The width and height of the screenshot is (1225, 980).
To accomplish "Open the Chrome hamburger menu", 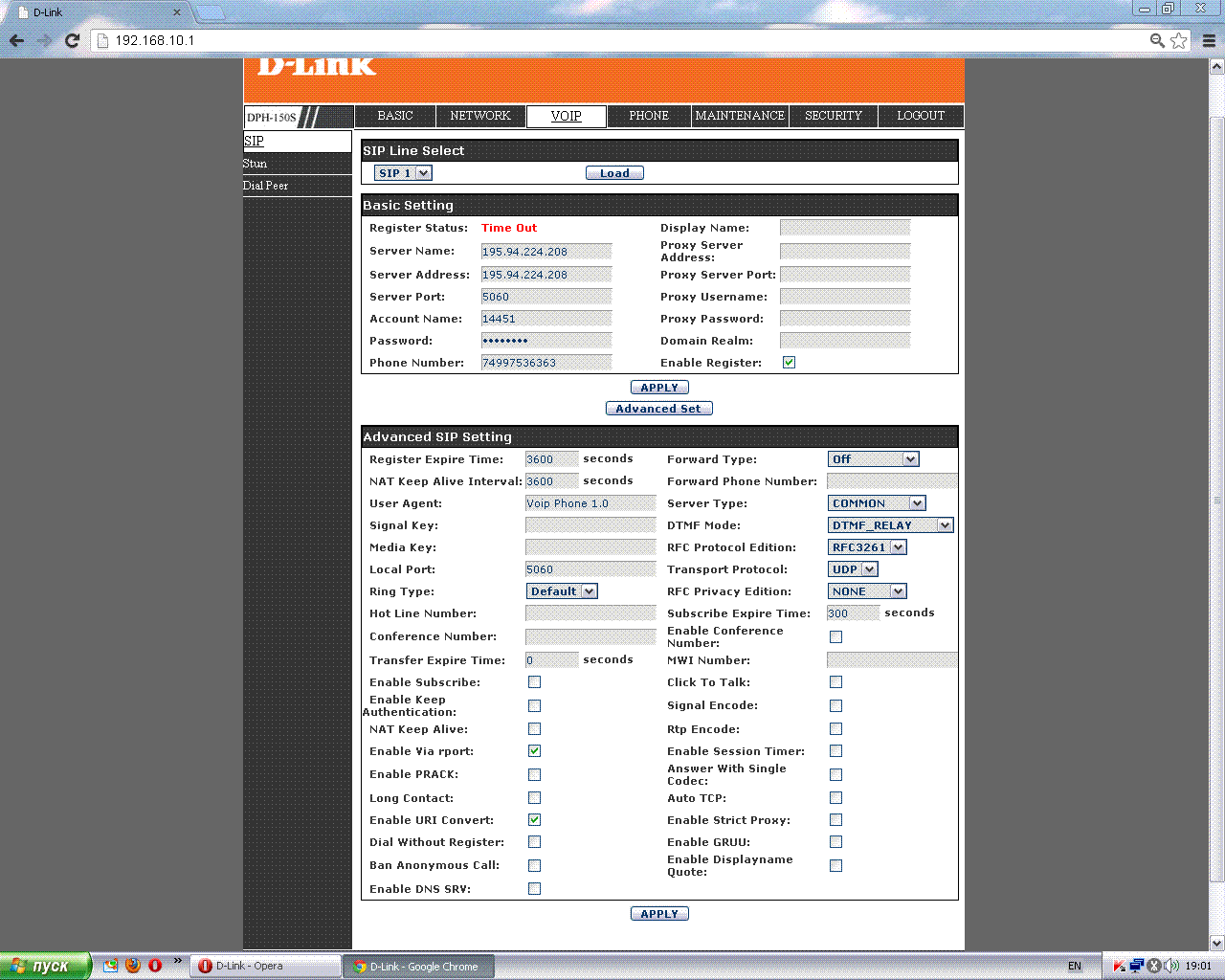I will pos(1209,40).
